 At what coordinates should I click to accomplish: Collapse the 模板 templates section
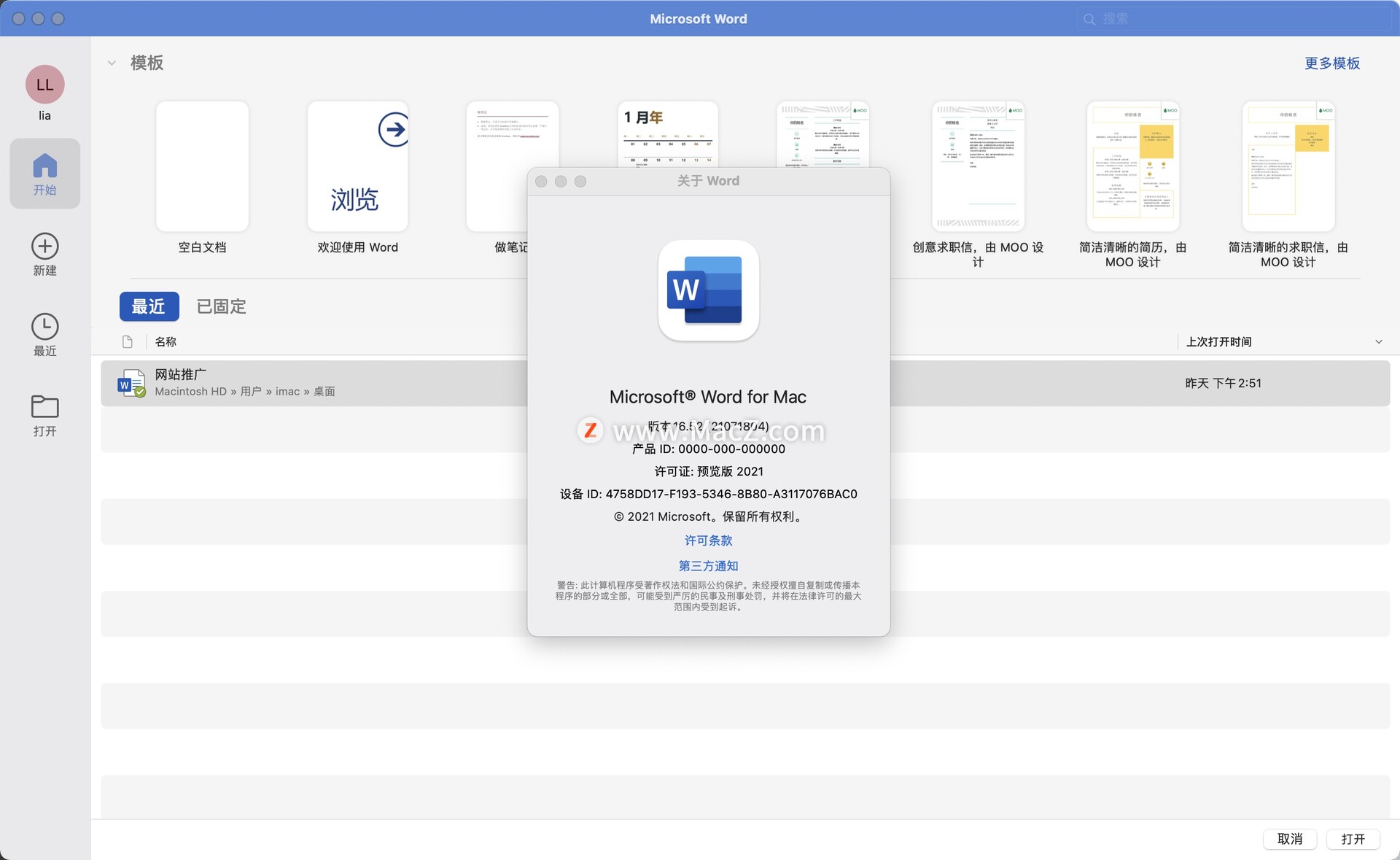[x=112, y=63]
